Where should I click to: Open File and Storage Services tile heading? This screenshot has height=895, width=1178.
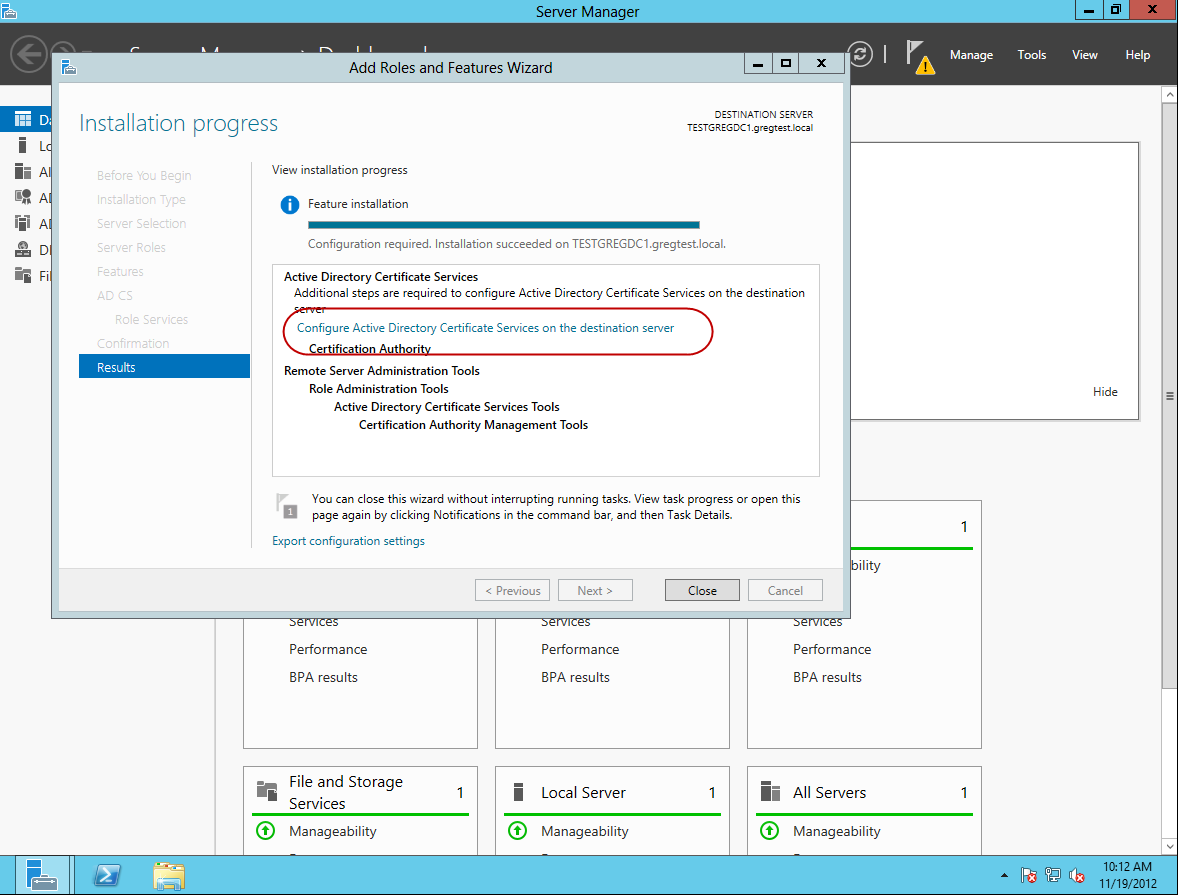(x=346, y=792)
